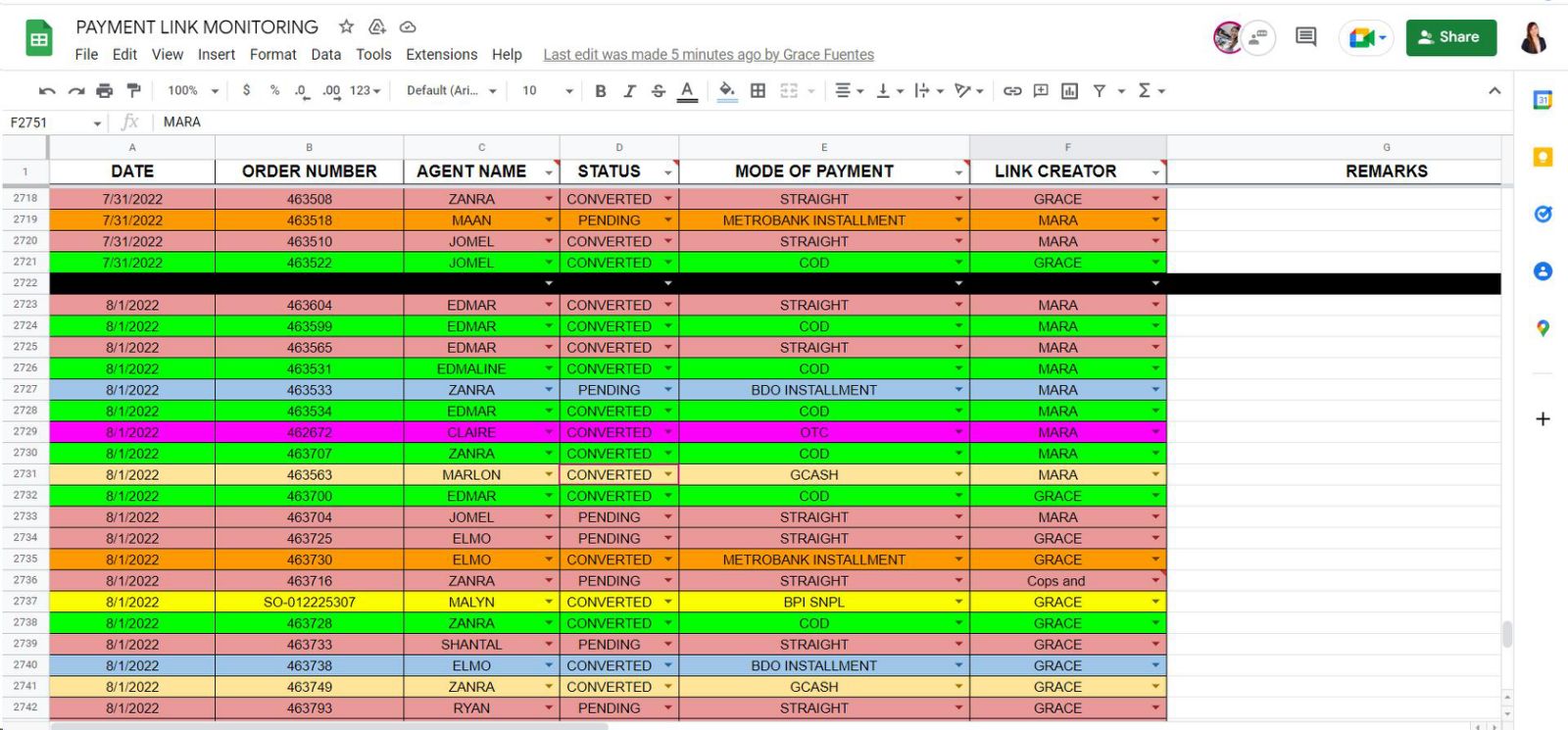
Task: Open filter views dropdown arrow
Action: 1121,91
